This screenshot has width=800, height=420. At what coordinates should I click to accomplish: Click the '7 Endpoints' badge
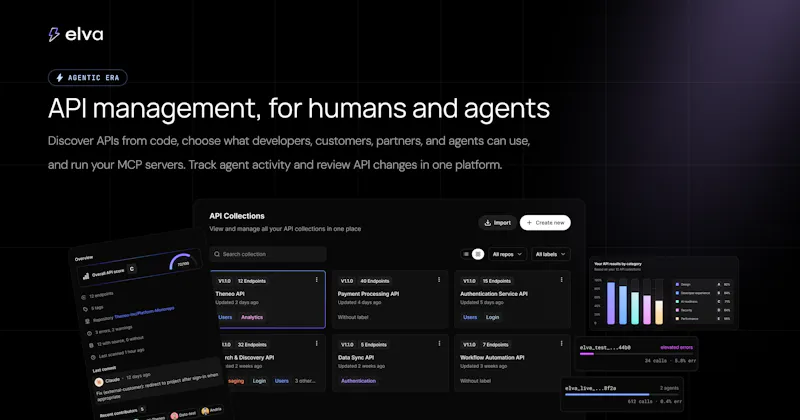click(x=495, y=345)
